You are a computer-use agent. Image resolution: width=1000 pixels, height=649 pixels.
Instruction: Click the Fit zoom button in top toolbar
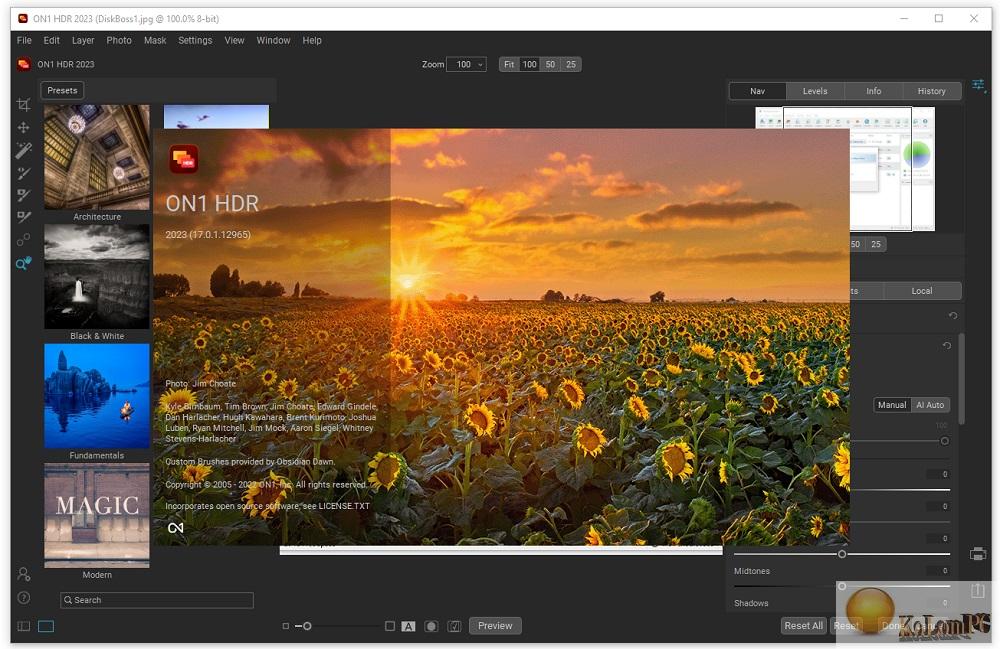[509, 64]
